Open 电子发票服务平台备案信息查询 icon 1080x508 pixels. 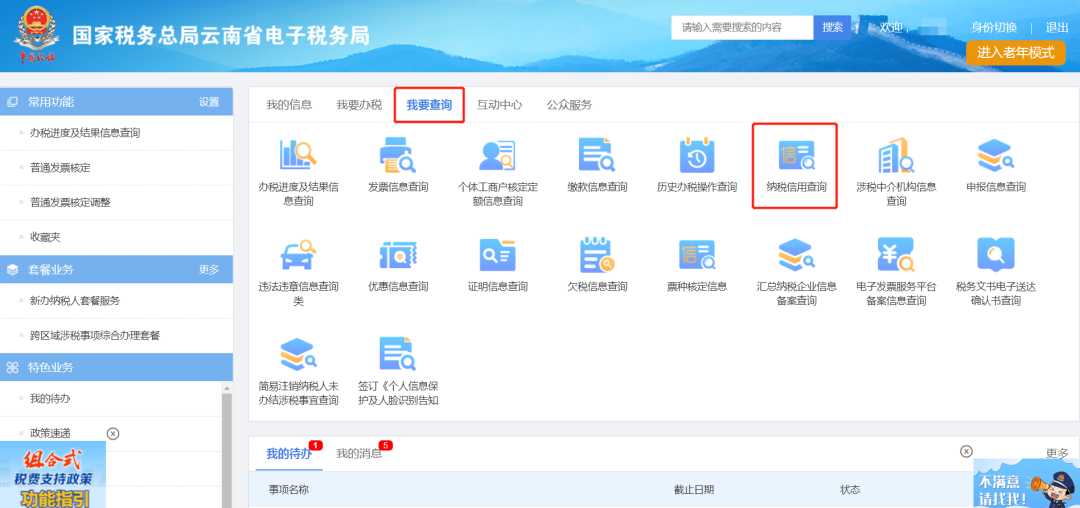[x=895, y=256]
